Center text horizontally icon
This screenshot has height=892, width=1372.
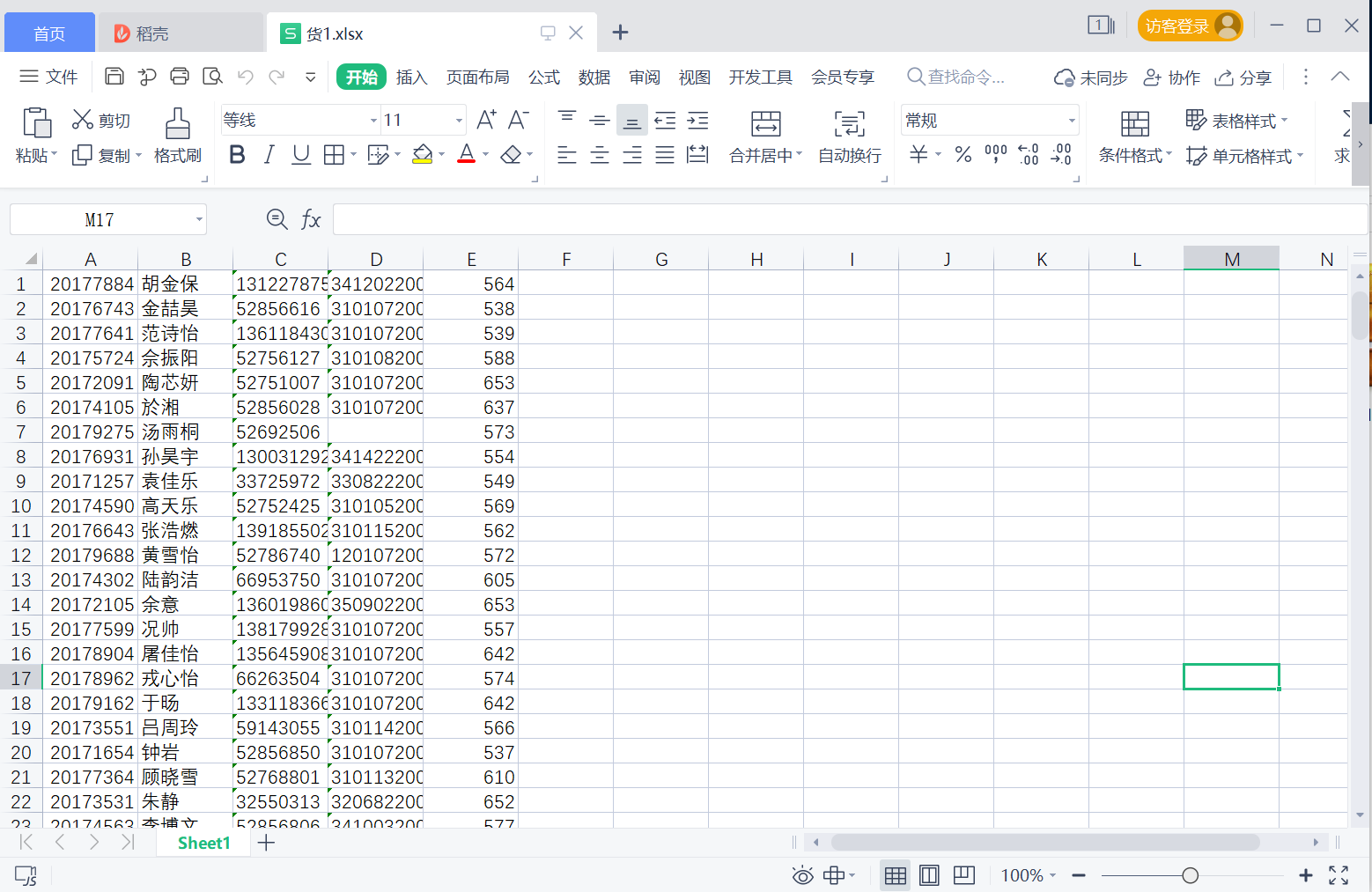(x=600, y=155)
